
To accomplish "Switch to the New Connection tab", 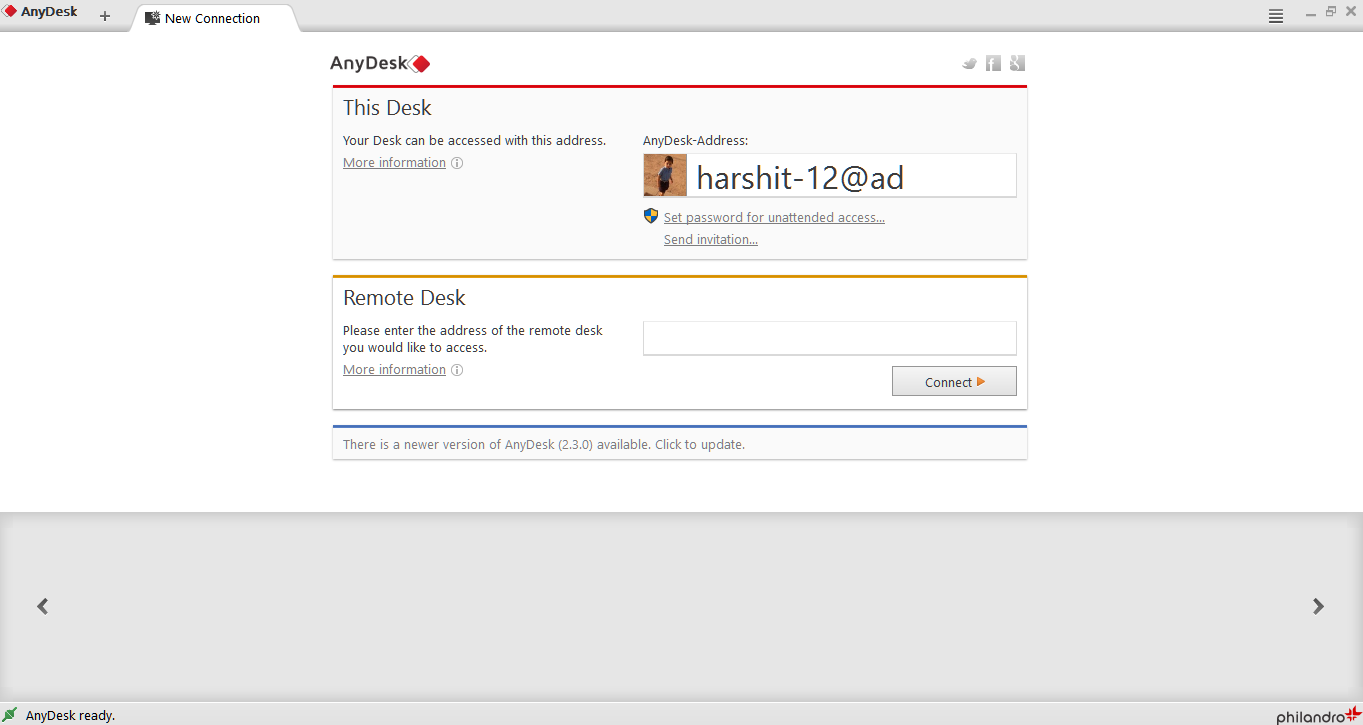I will click(212, 18).
